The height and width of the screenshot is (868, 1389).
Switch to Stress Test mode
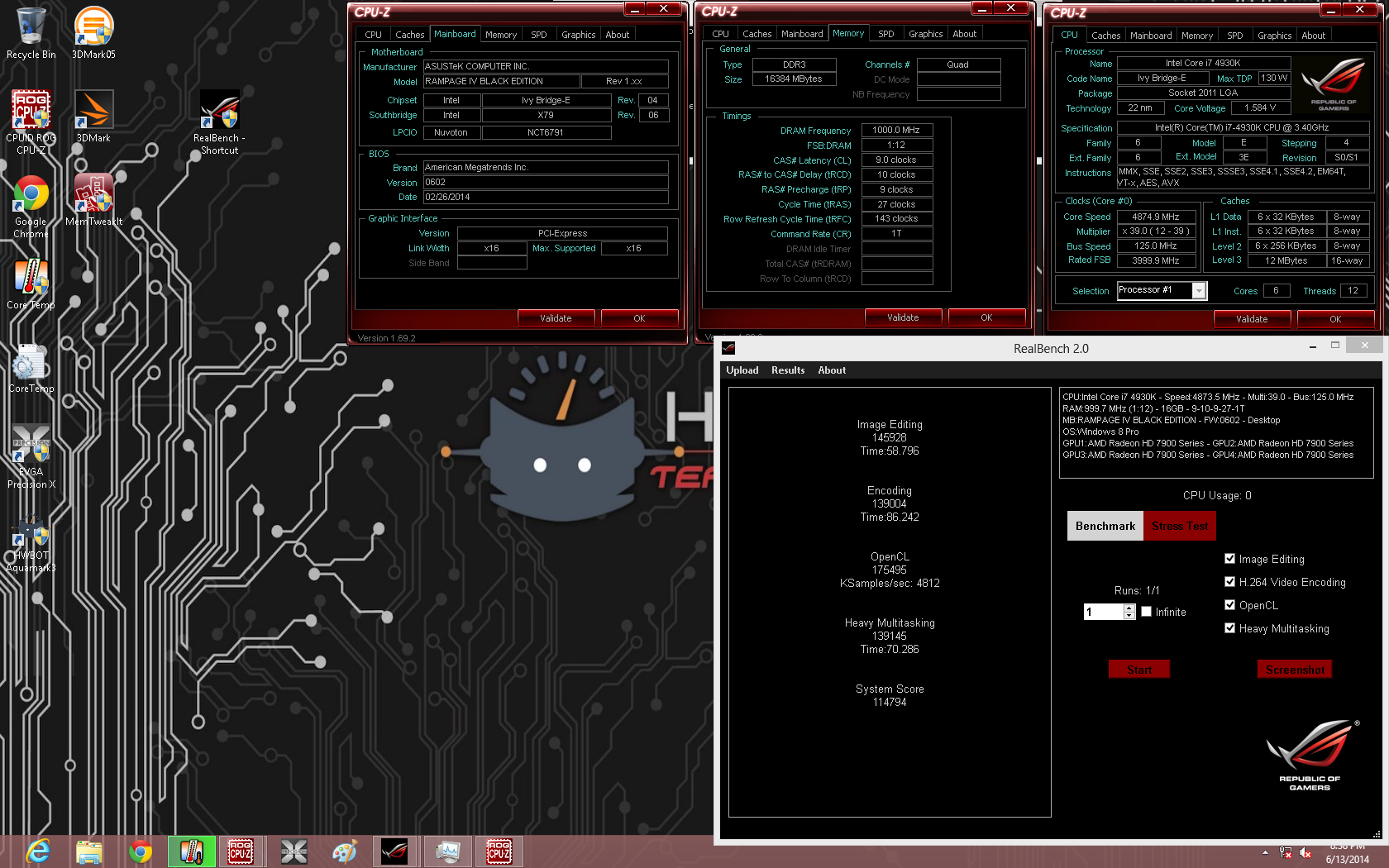[1180, 526]
